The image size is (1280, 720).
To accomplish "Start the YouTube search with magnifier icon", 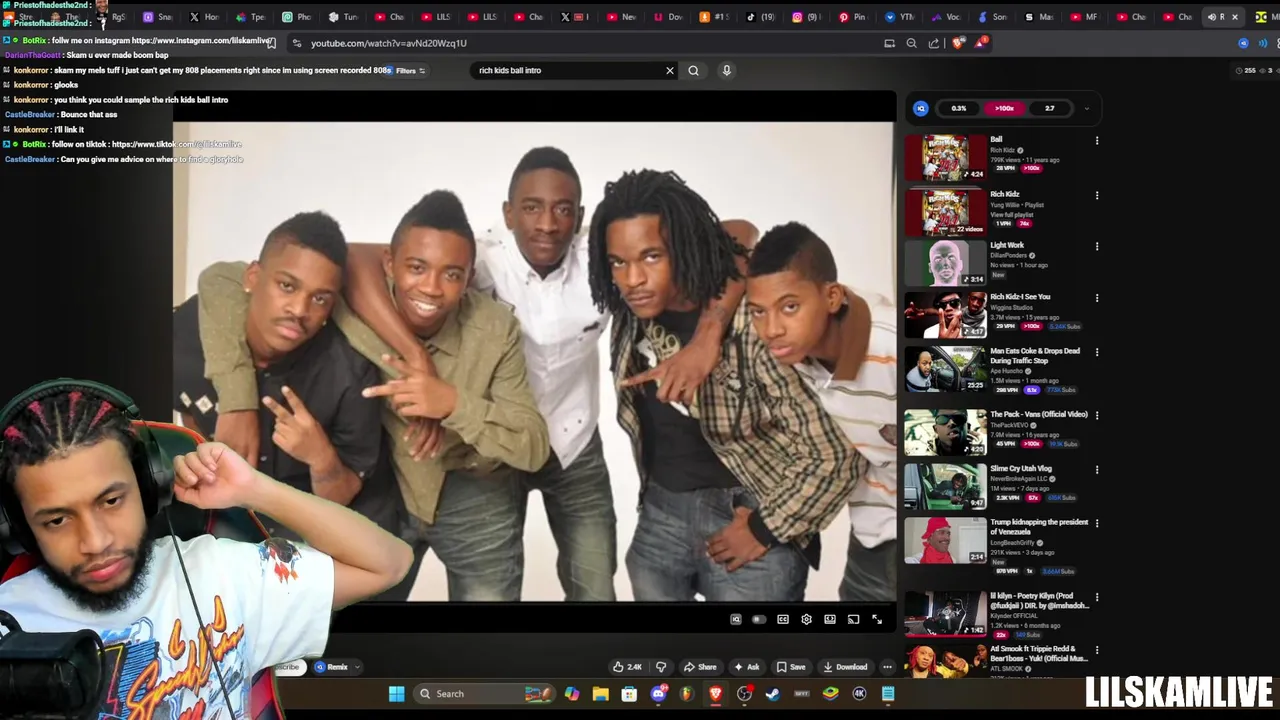I will (x=693, y=70).
